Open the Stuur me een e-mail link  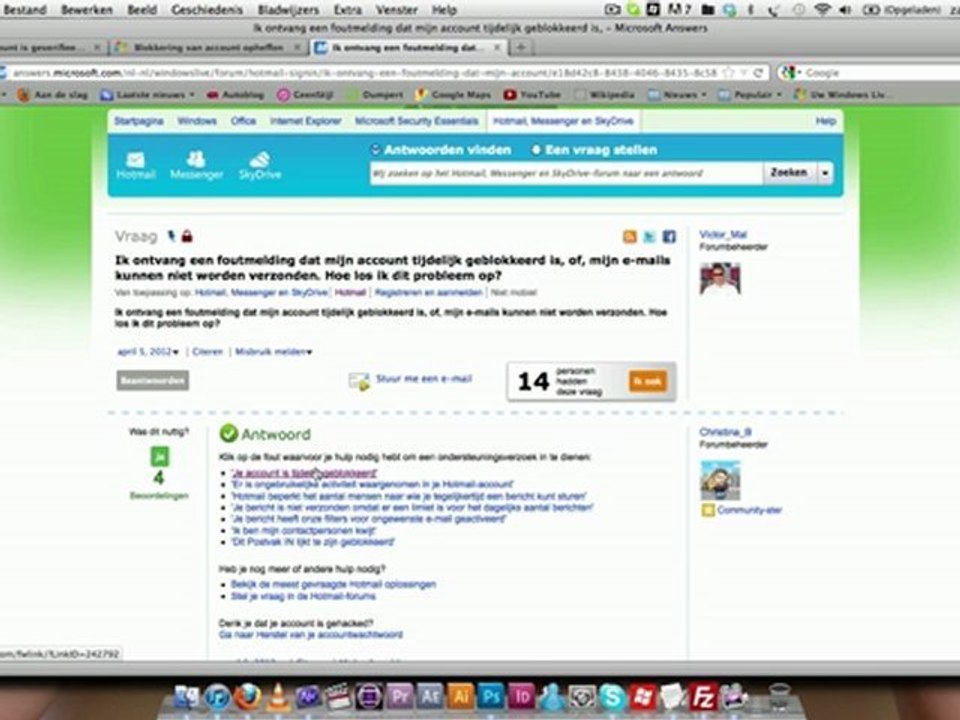coord(424,378)
